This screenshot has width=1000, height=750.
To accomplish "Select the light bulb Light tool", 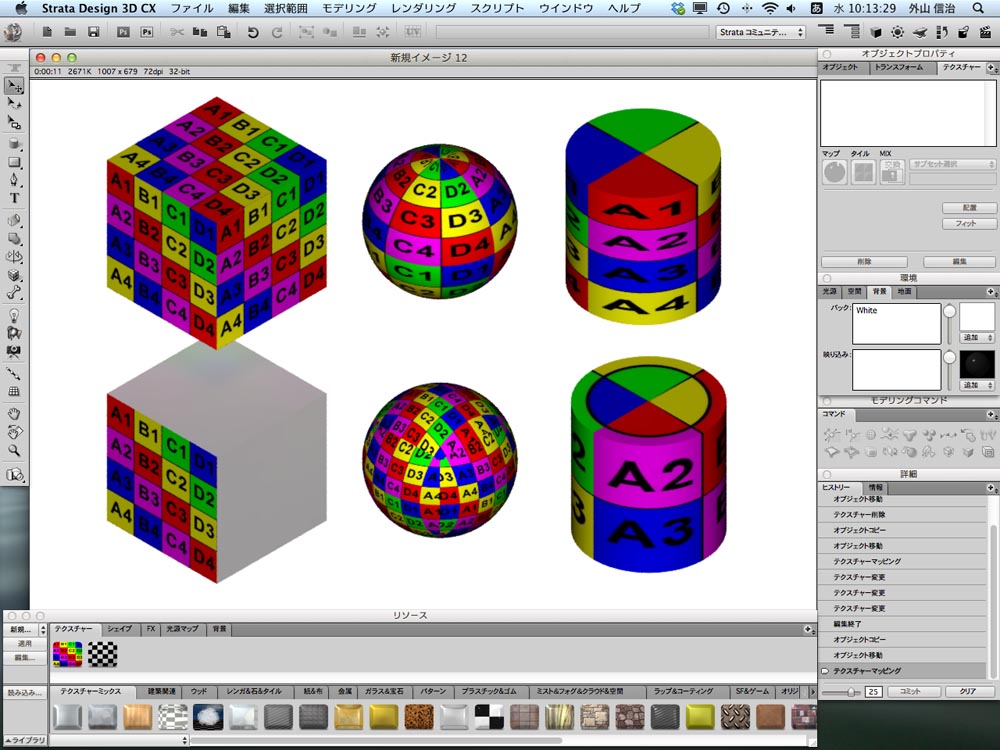I will [x=14, y=316].
